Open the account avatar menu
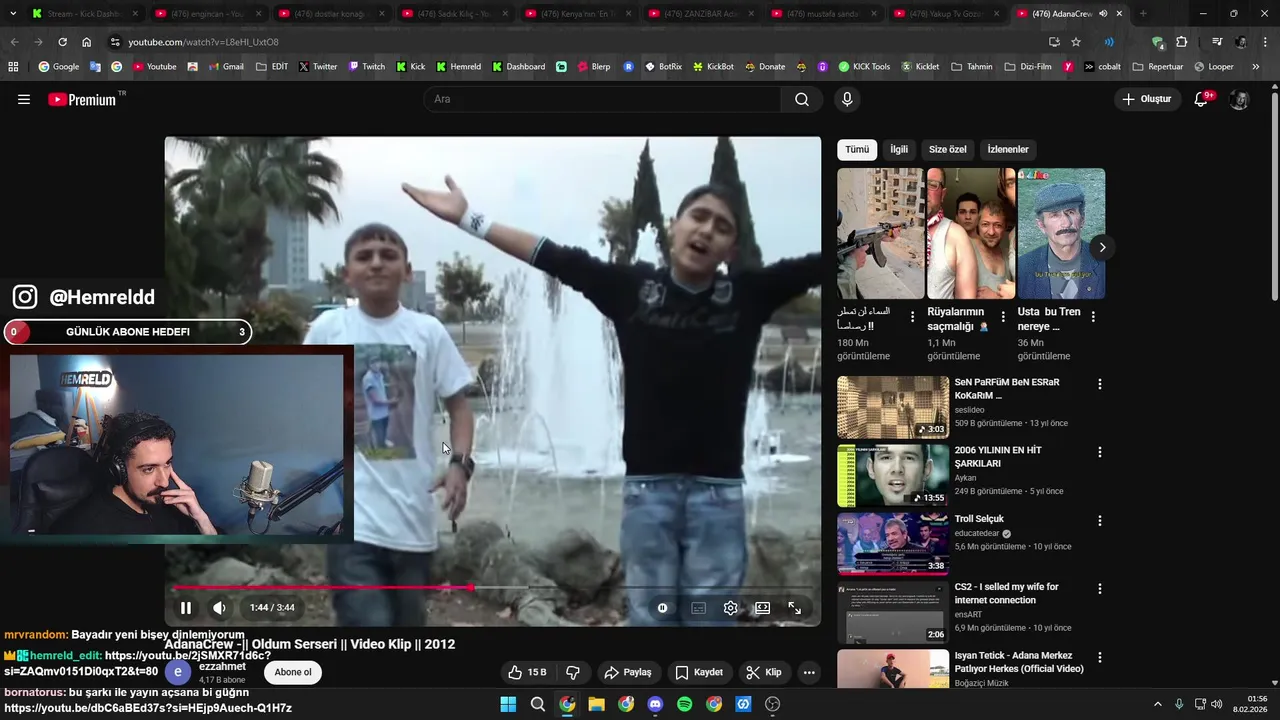The image size is (1280, 720). pos(1239,99)
